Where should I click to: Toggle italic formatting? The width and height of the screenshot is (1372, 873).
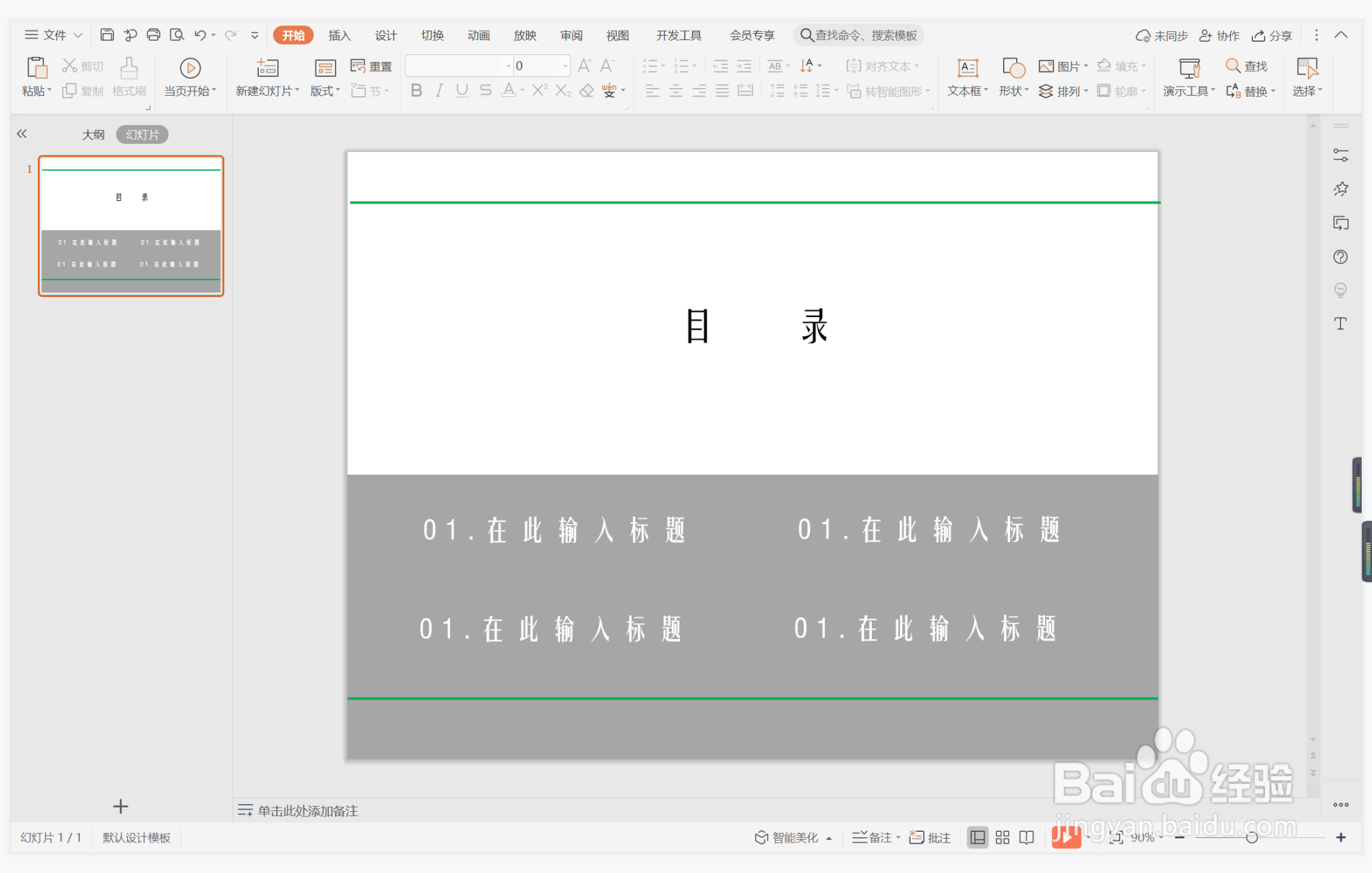click(x=438, y=90)
